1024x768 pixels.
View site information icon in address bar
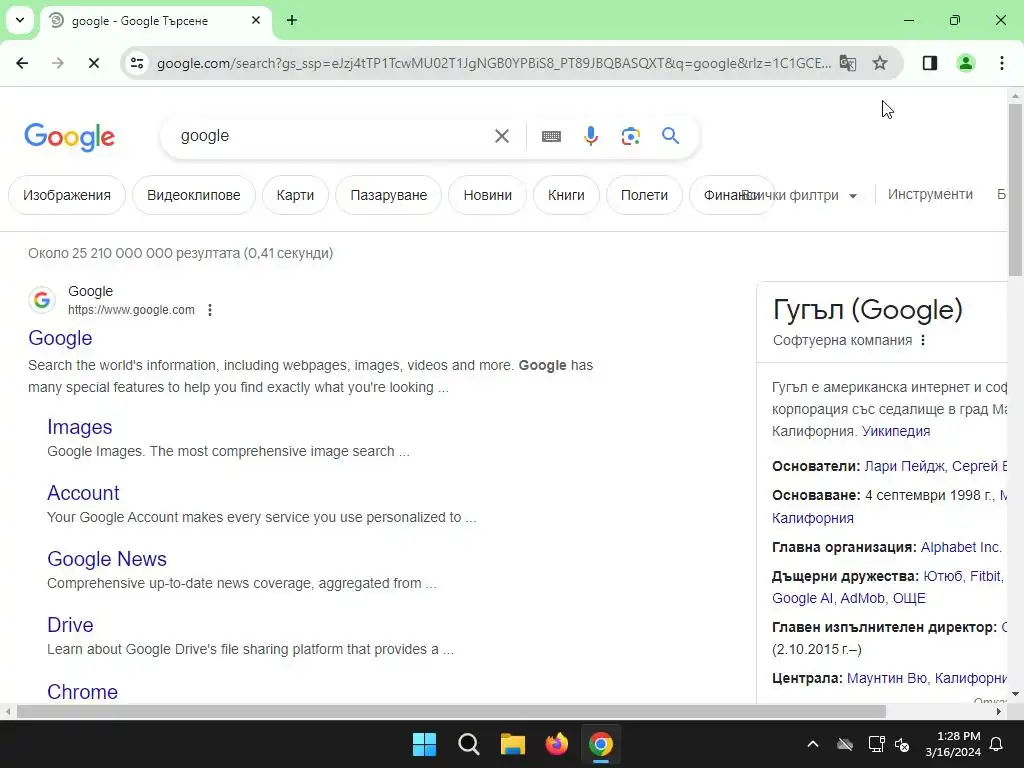point(137,63)
